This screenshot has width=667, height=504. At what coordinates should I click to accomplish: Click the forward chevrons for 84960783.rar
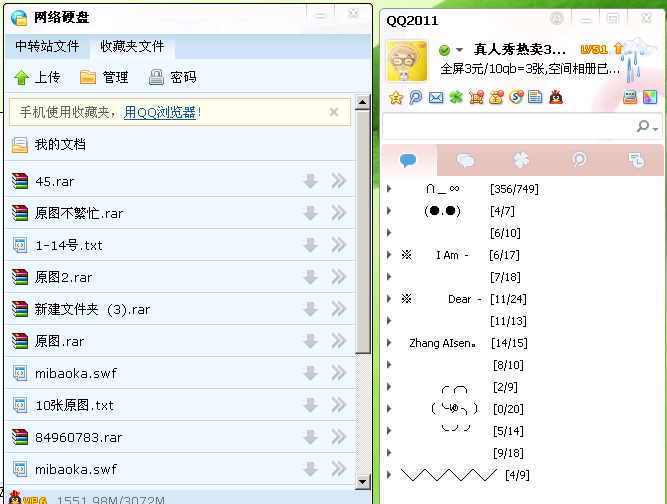point(339,437)
